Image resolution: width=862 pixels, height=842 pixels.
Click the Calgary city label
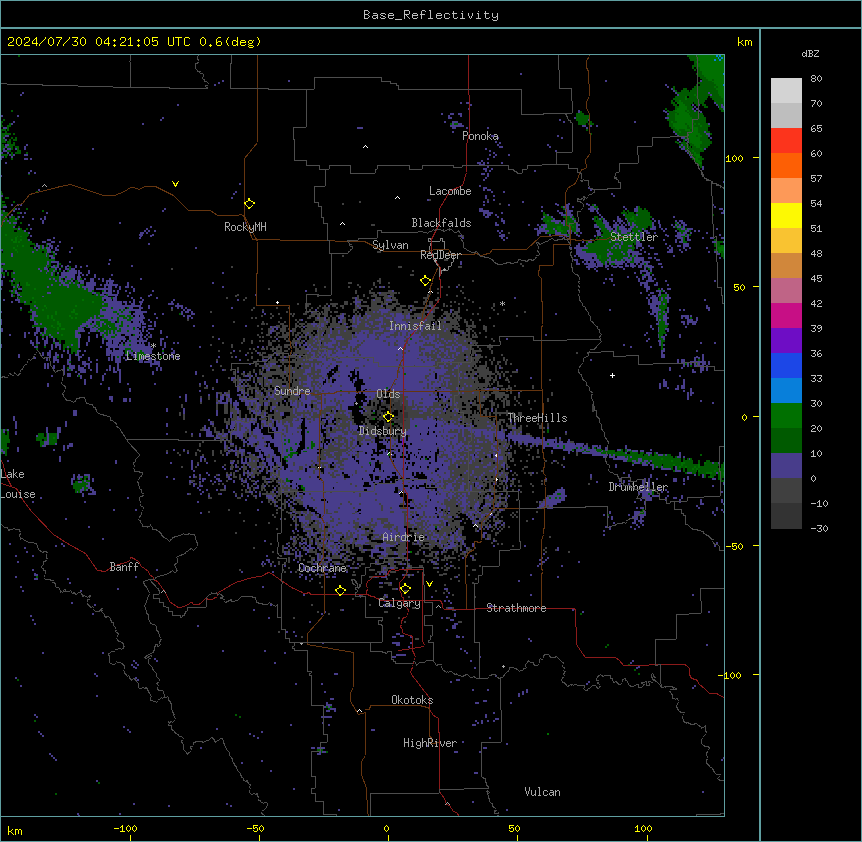399,603
